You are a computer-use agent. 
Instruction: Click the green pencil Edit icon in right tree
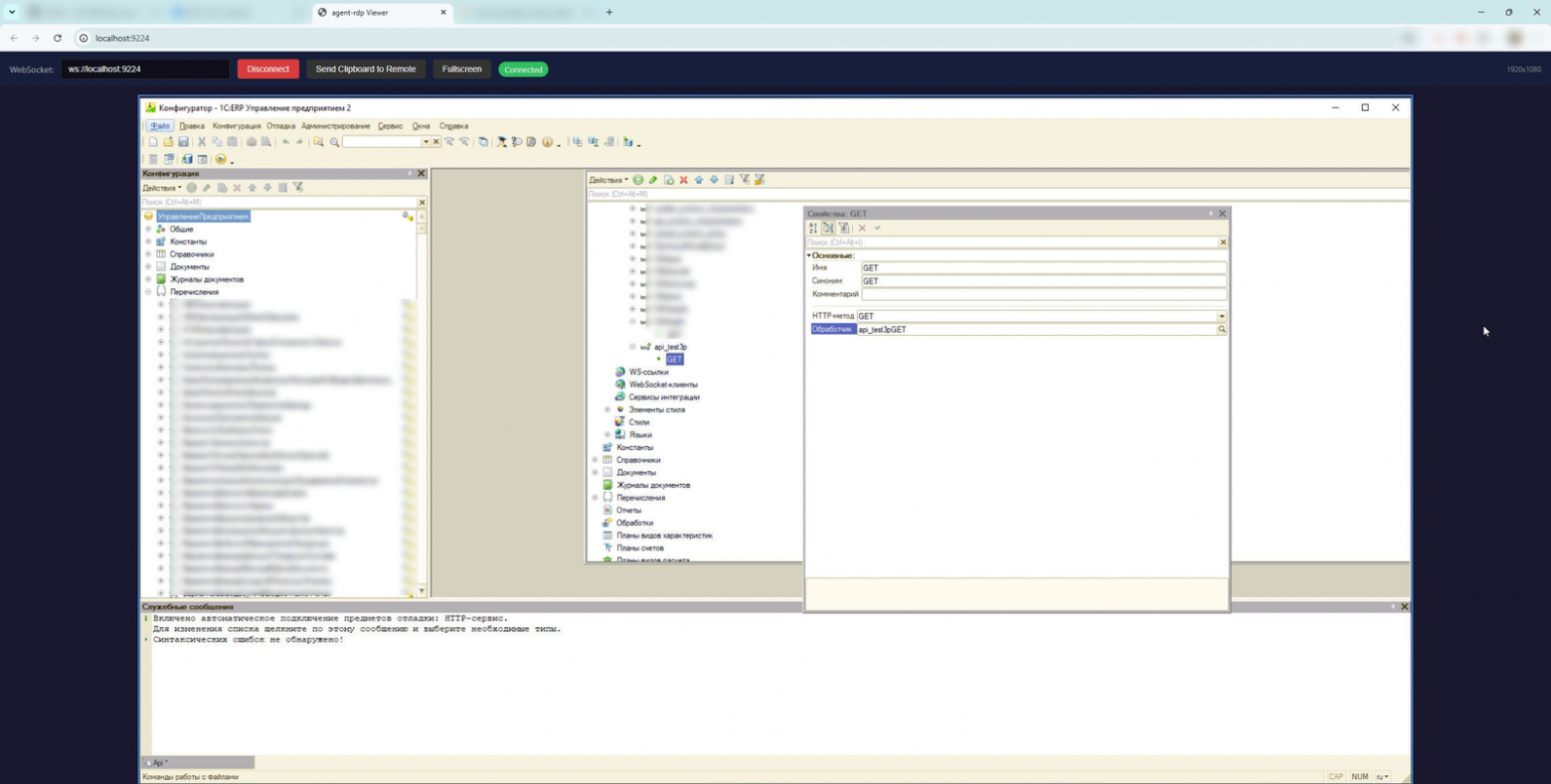coord(653,180)
